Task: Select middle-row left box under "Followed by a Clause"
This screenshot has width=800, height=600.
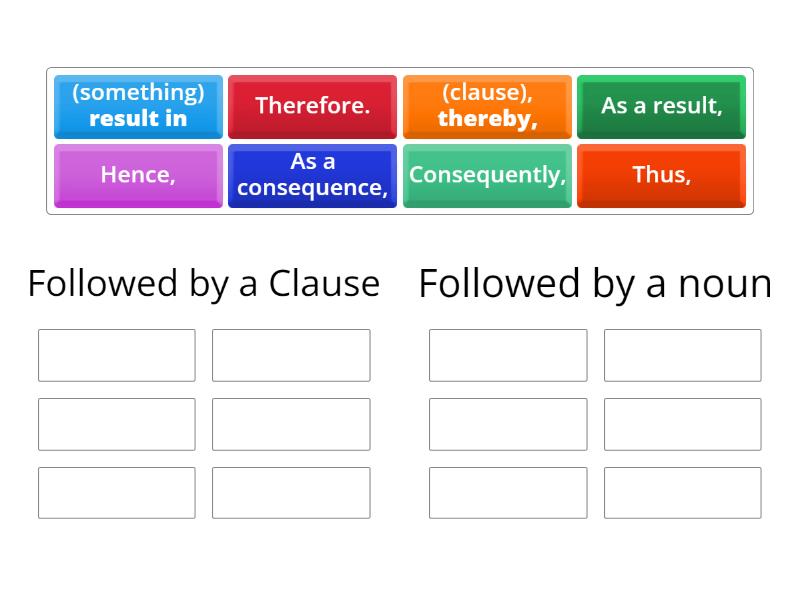Action: coord(117,424)
